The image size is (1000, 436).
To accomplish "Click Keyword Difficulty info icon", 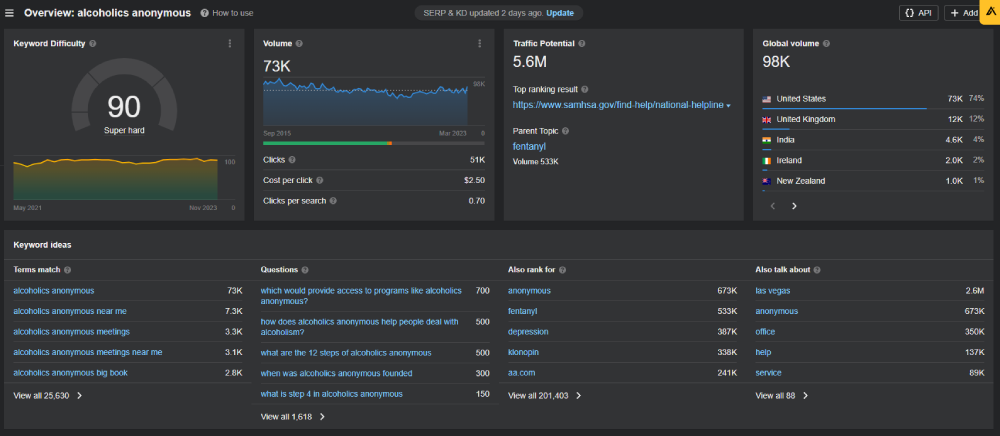I will [93, 43].
